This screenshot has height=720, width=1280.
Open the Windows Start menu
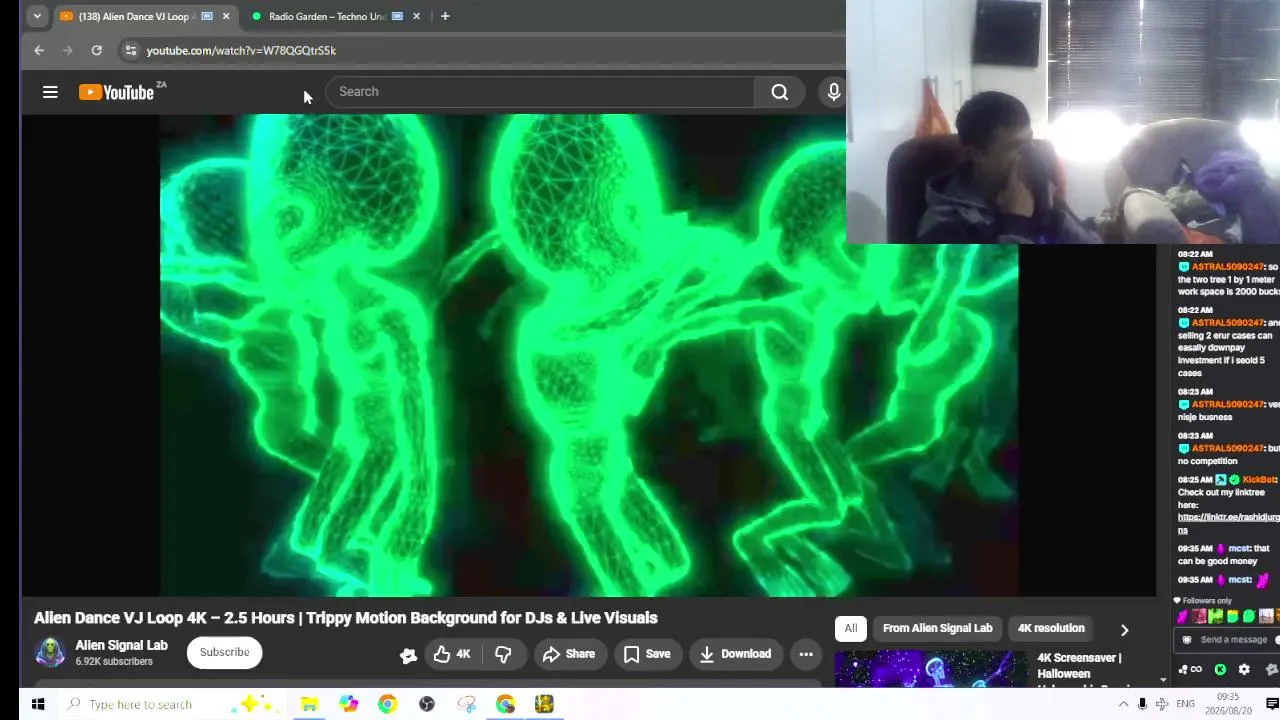point(38,704)
